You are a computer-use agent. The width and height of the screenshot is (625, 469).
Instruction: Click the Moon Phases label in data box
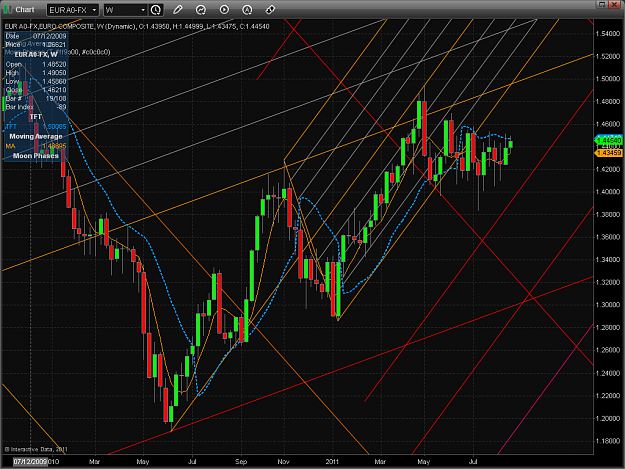click(36, 156)
